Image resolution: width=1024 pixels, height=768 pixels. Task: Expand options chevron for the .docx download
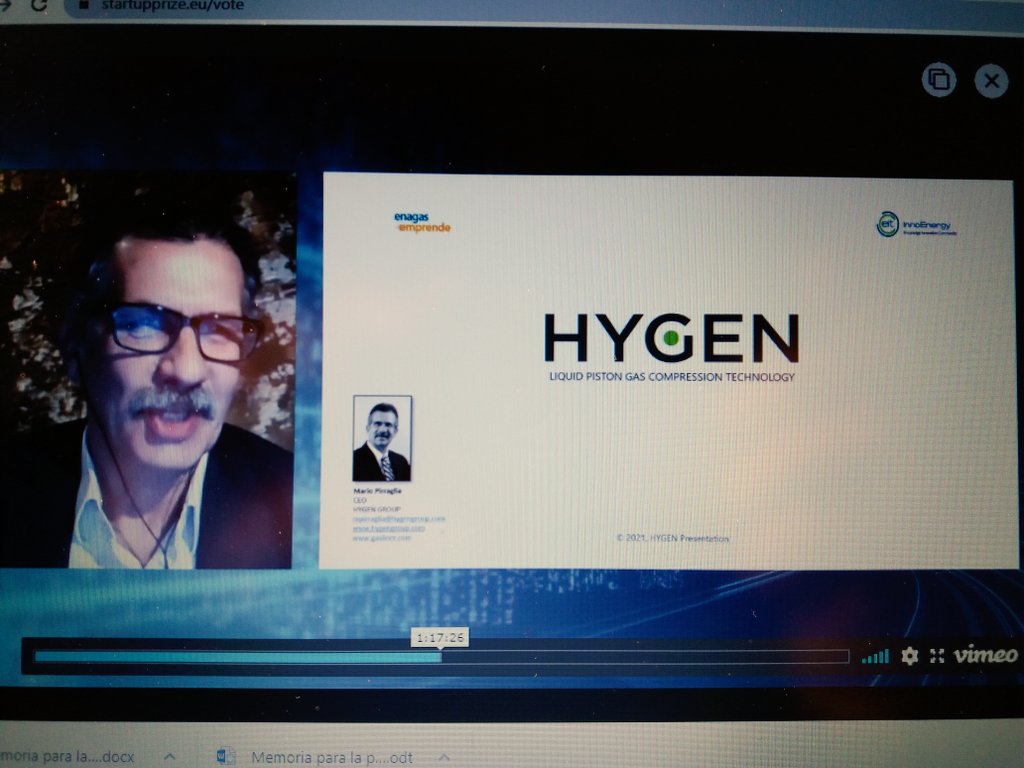click(x=170, y=756)
